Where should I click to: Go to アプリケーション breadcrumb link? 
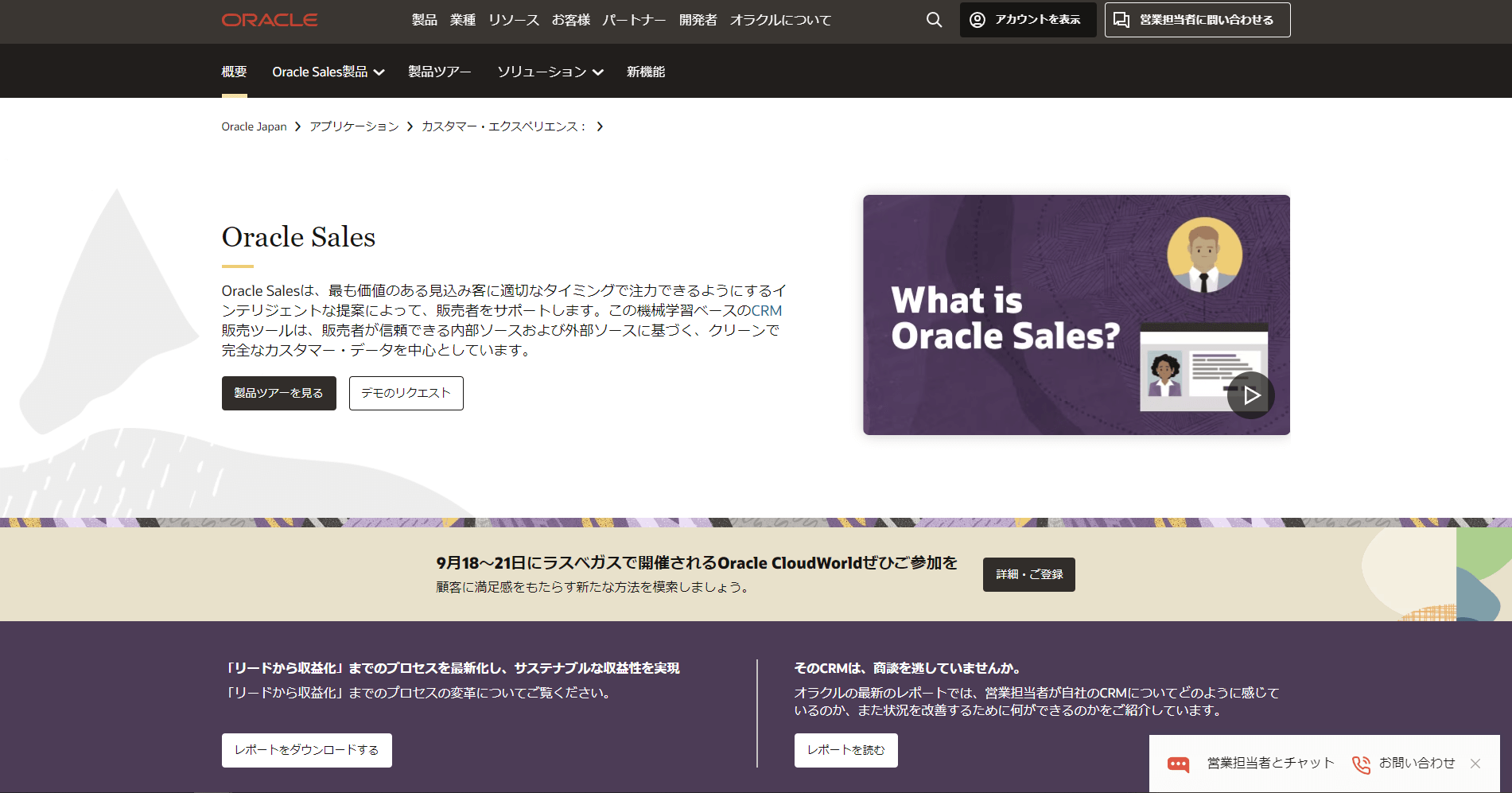(x=354, y=126)
